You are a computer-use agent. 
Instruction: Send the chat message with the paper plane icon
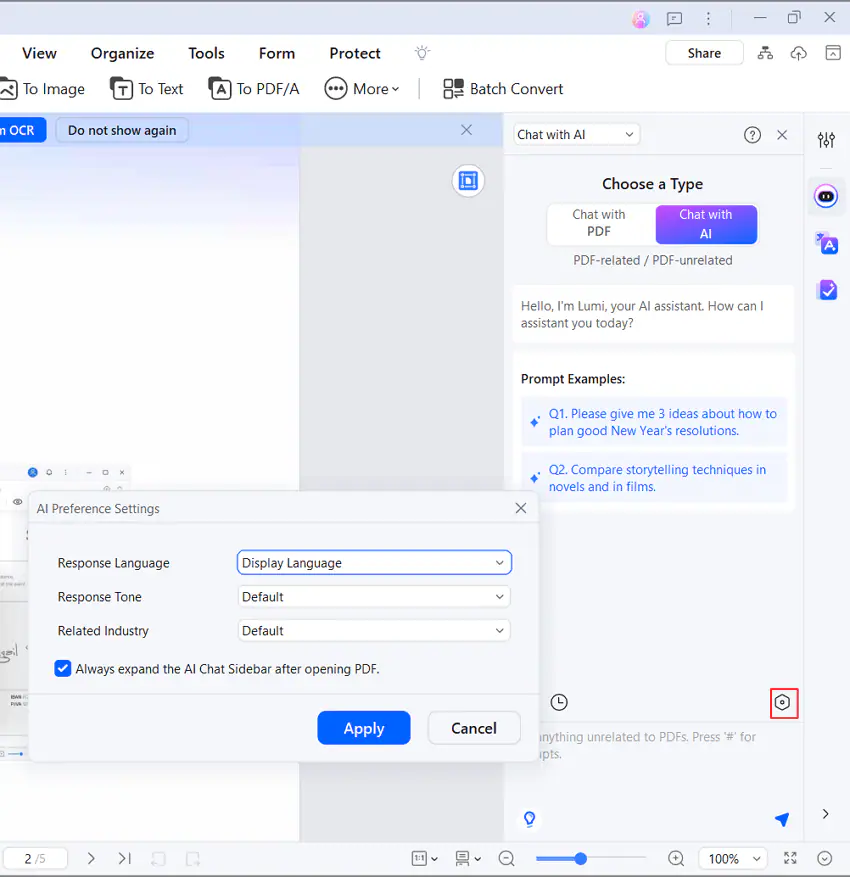pyautogui.click(x=782, y=819)
